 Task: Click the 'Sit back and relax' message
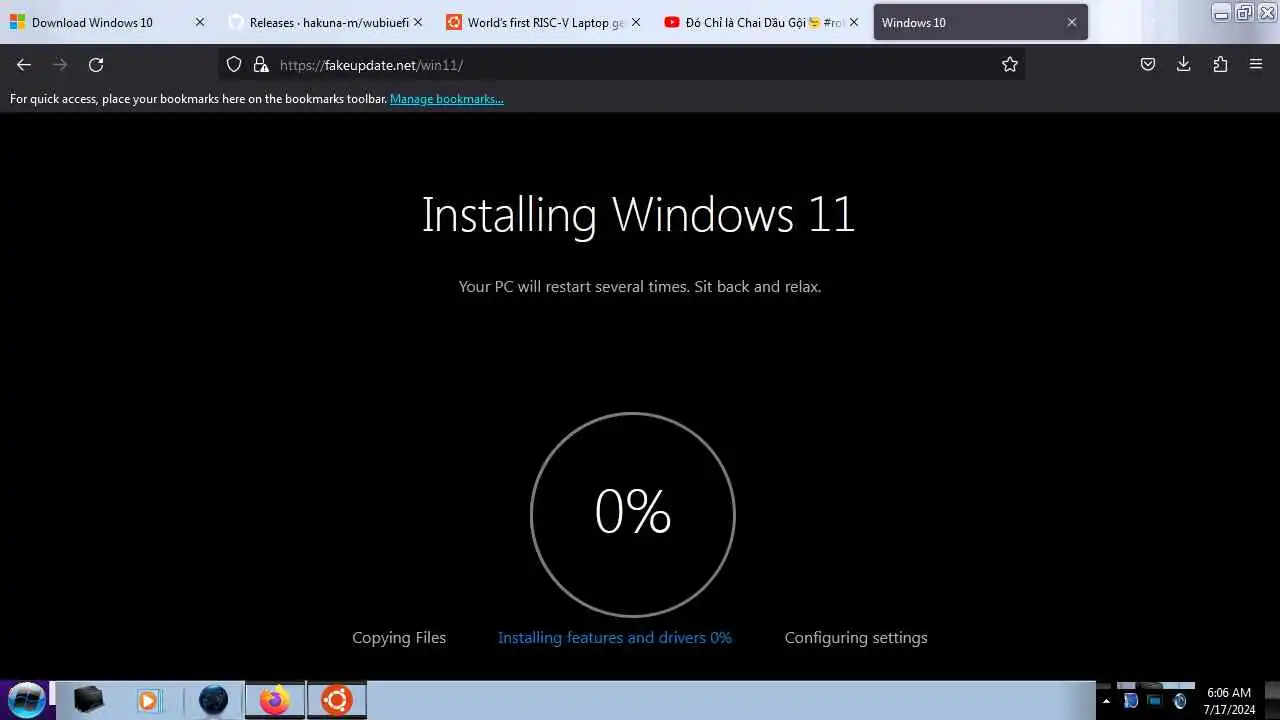pos(758,286)
